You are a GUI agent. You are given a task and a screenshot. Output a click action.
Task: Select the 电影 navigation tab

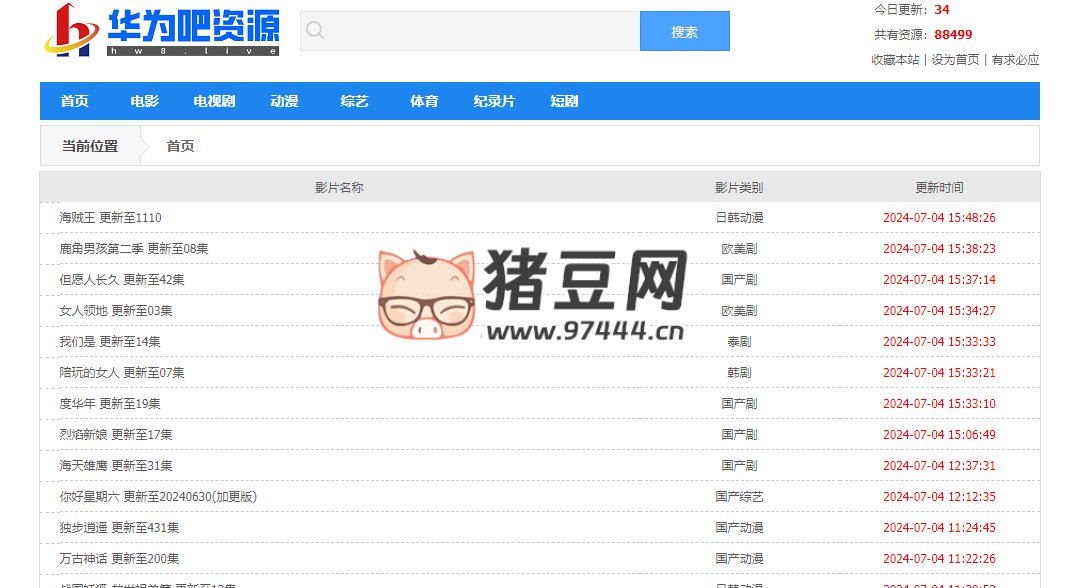pos(143,101)
